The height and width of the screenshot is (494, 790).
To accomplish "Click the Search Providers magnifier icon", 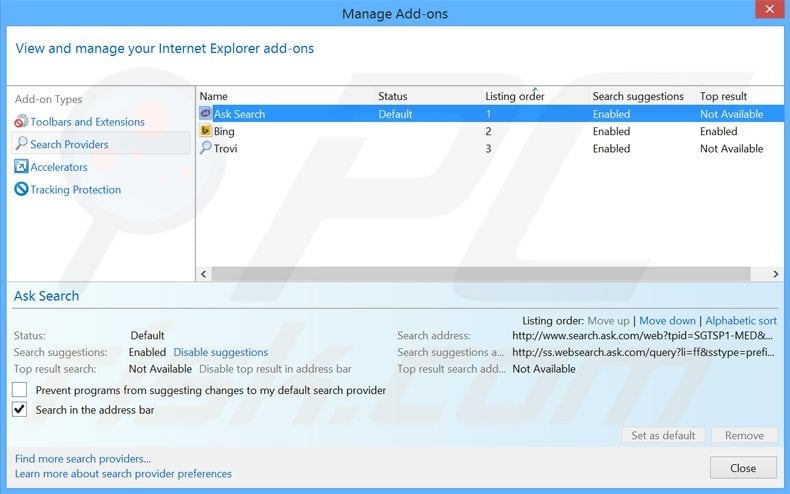I will coord(21,144).
